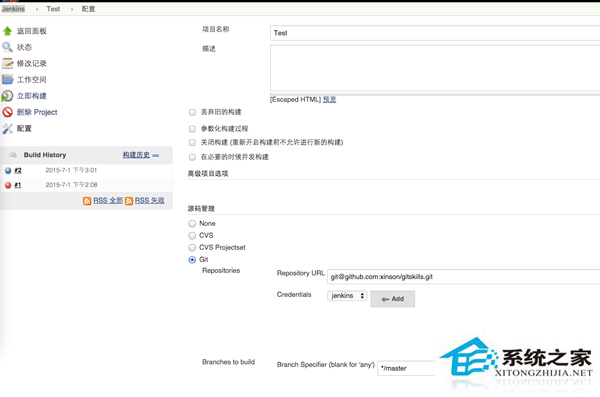Select the CVS radio button
This screenshot has width=600, height=397.
[x=192, y=235]
